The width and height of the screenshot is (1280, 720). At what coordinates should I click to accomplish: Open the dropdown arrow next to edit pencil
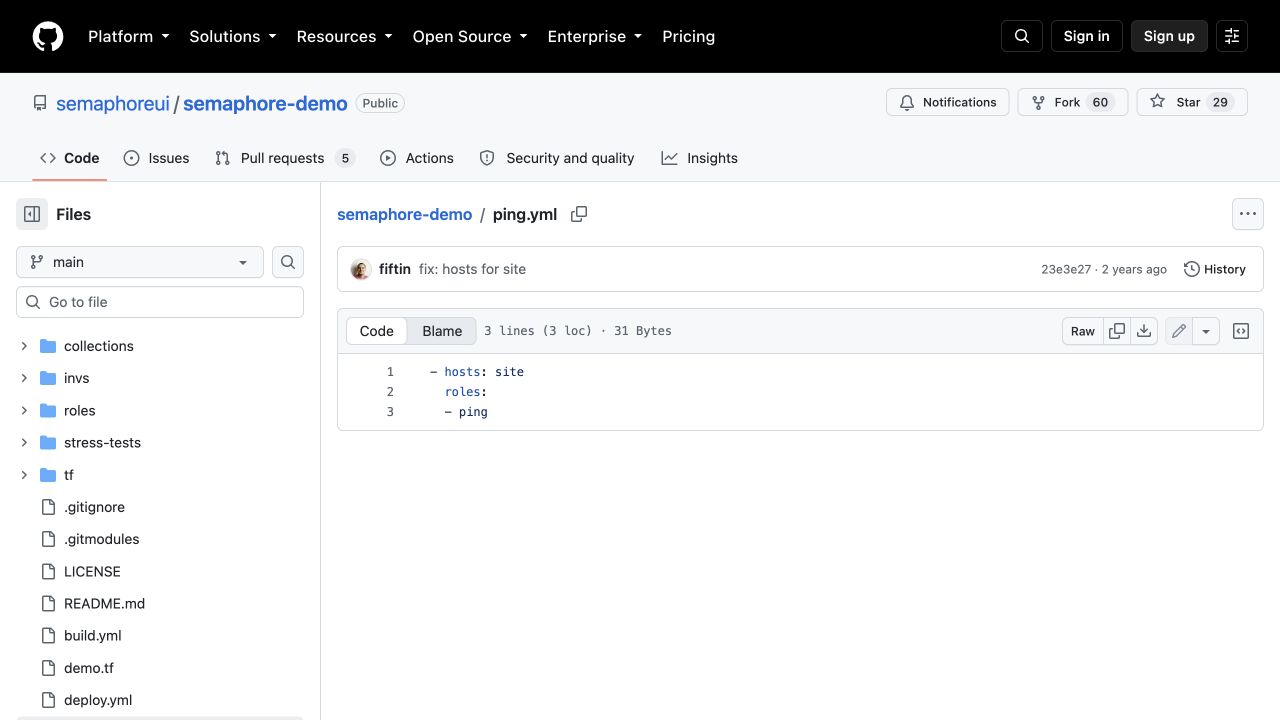click(1206, 331)
